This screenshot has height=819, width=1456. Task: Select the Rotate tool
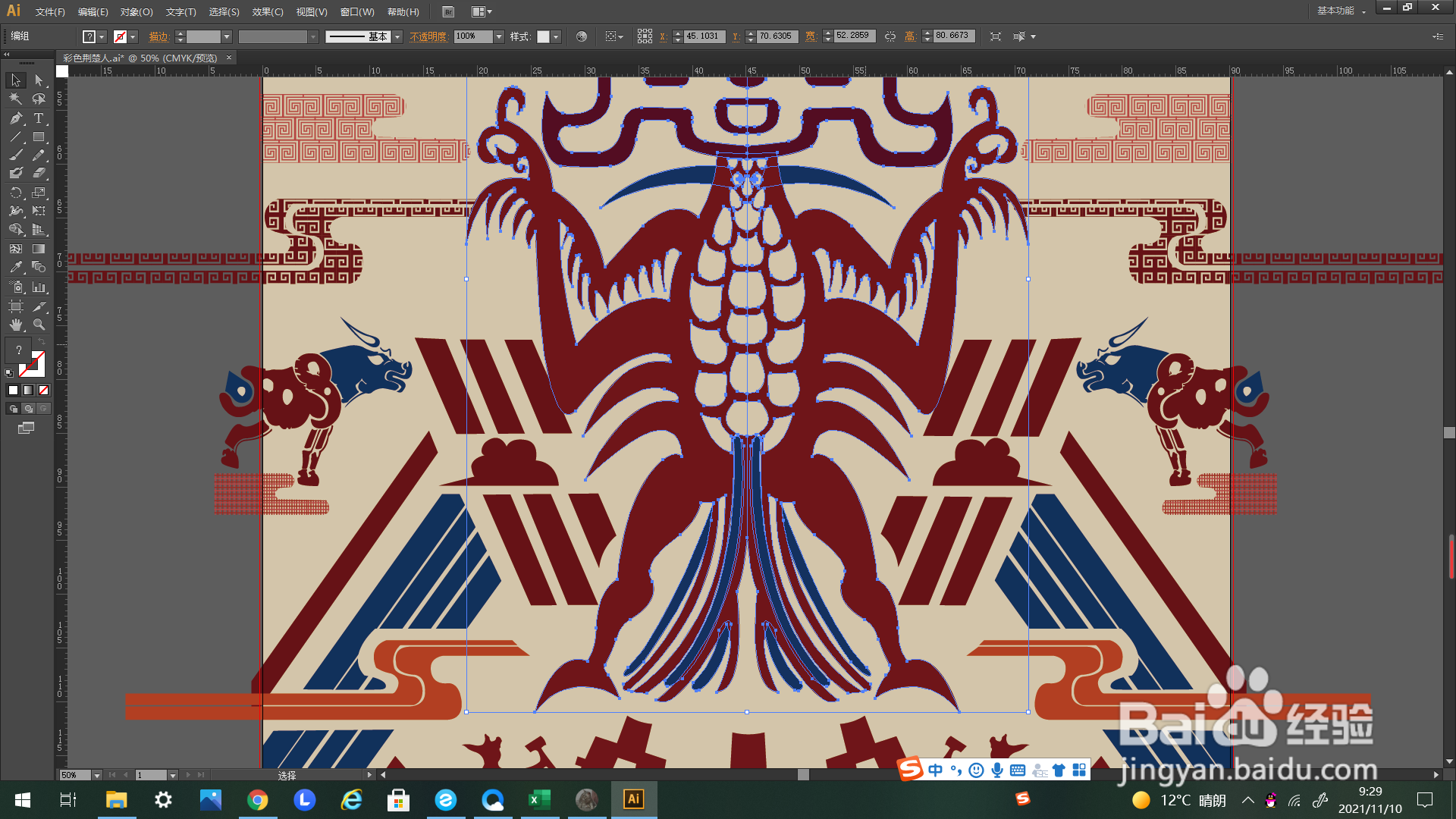coord(16,193)
